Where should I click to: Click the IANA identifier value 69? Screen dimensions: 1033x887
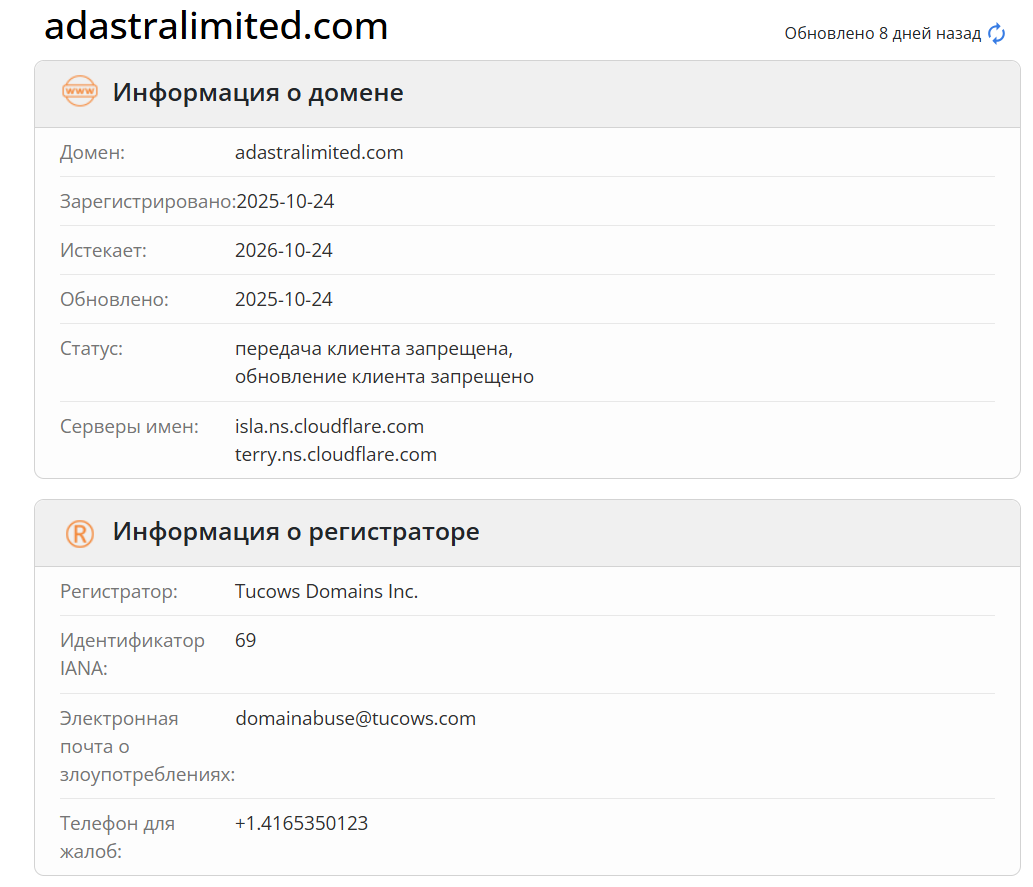click(x=245, y=639)
